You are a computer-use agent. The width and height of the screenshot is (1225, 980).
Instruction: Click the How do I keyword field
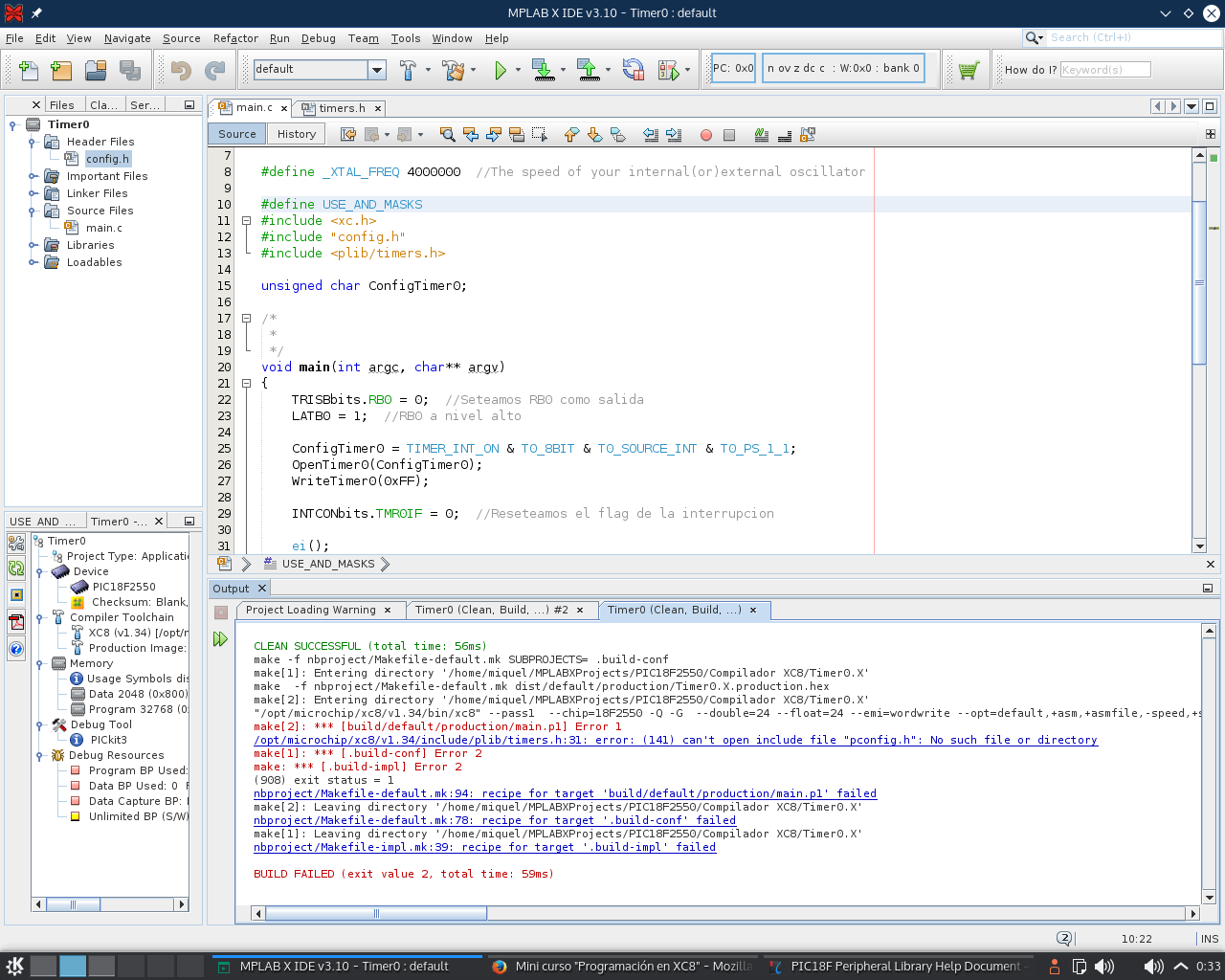1105,69
